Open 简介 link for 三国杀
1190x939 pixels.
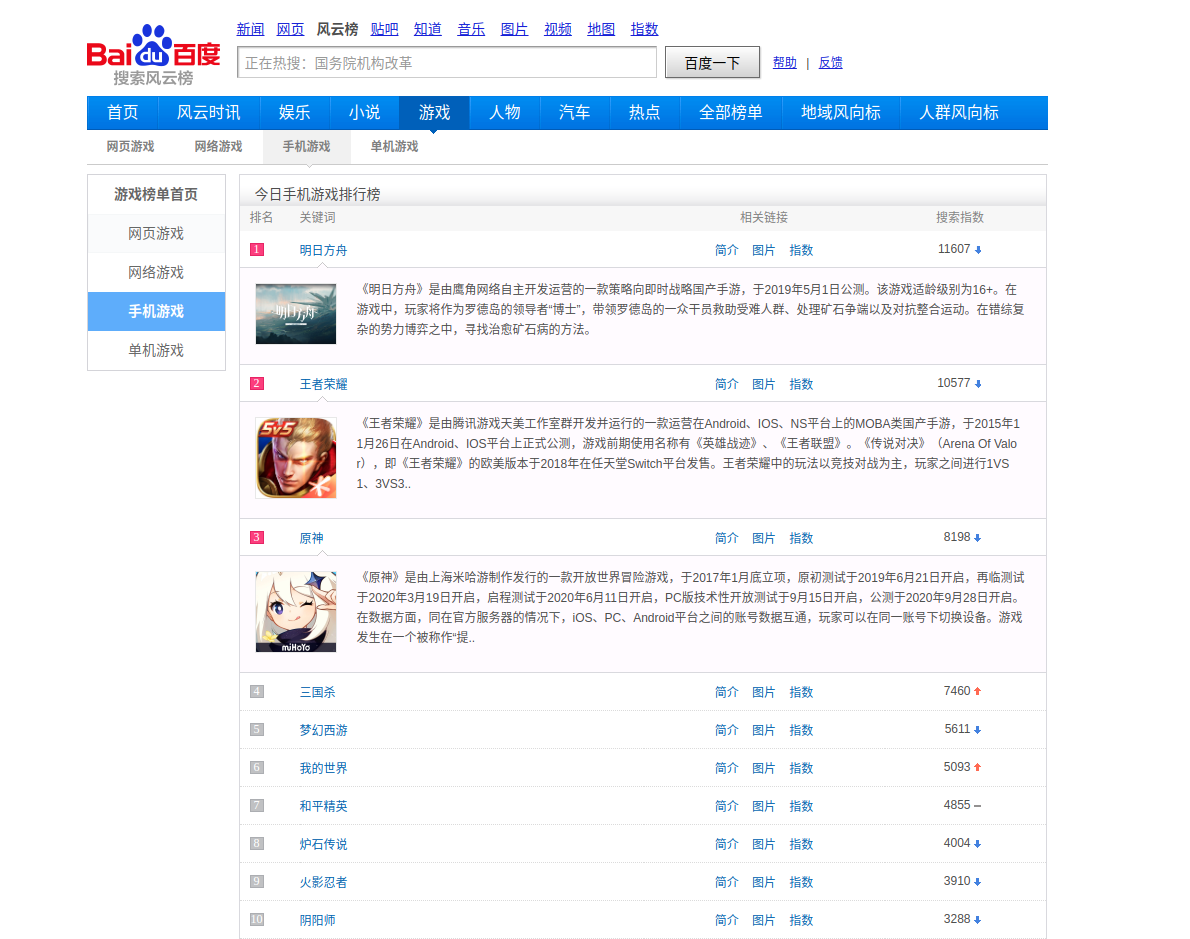726,692
